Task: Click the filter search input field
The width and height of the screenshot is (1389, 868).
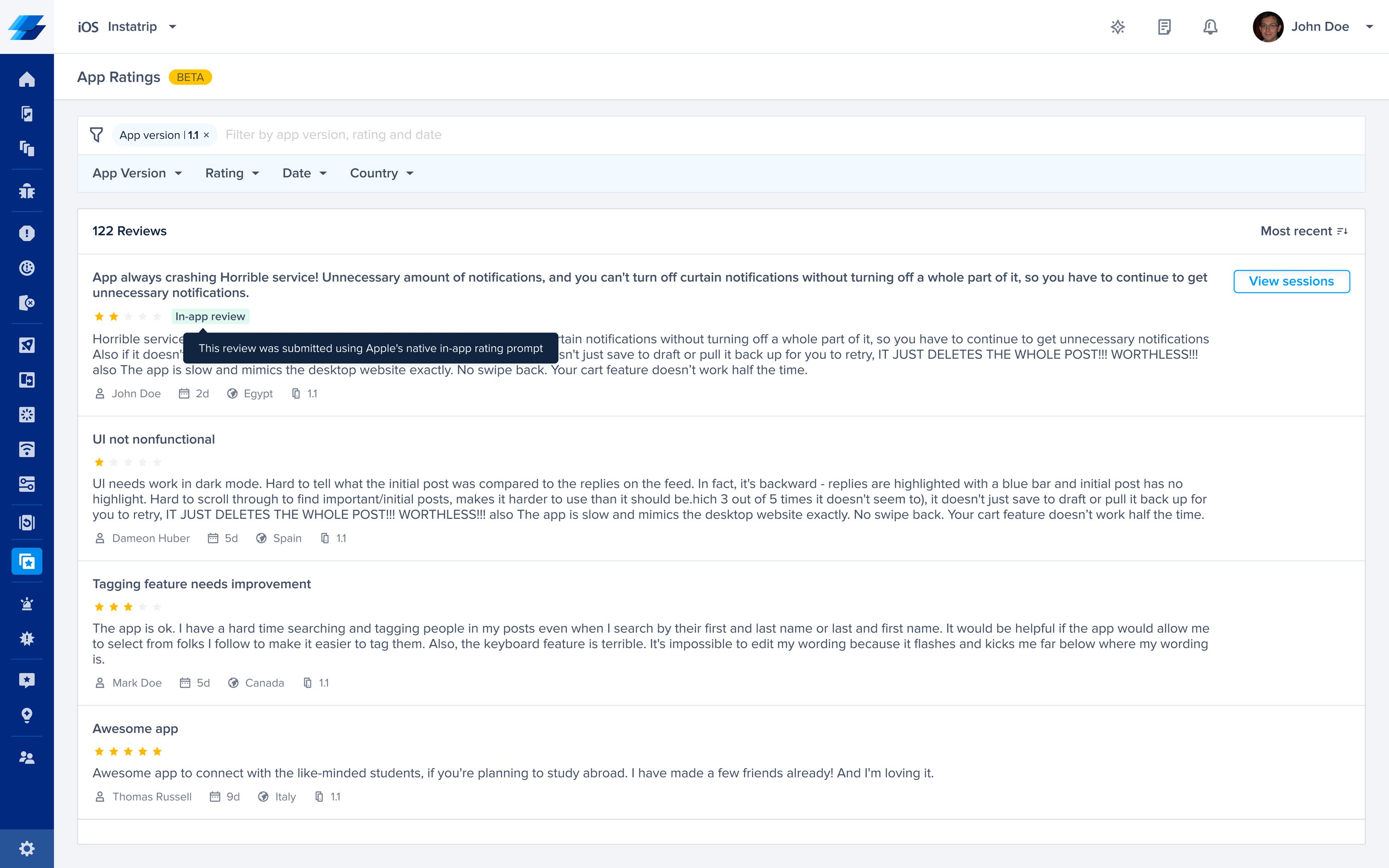Action: [574, 135]
